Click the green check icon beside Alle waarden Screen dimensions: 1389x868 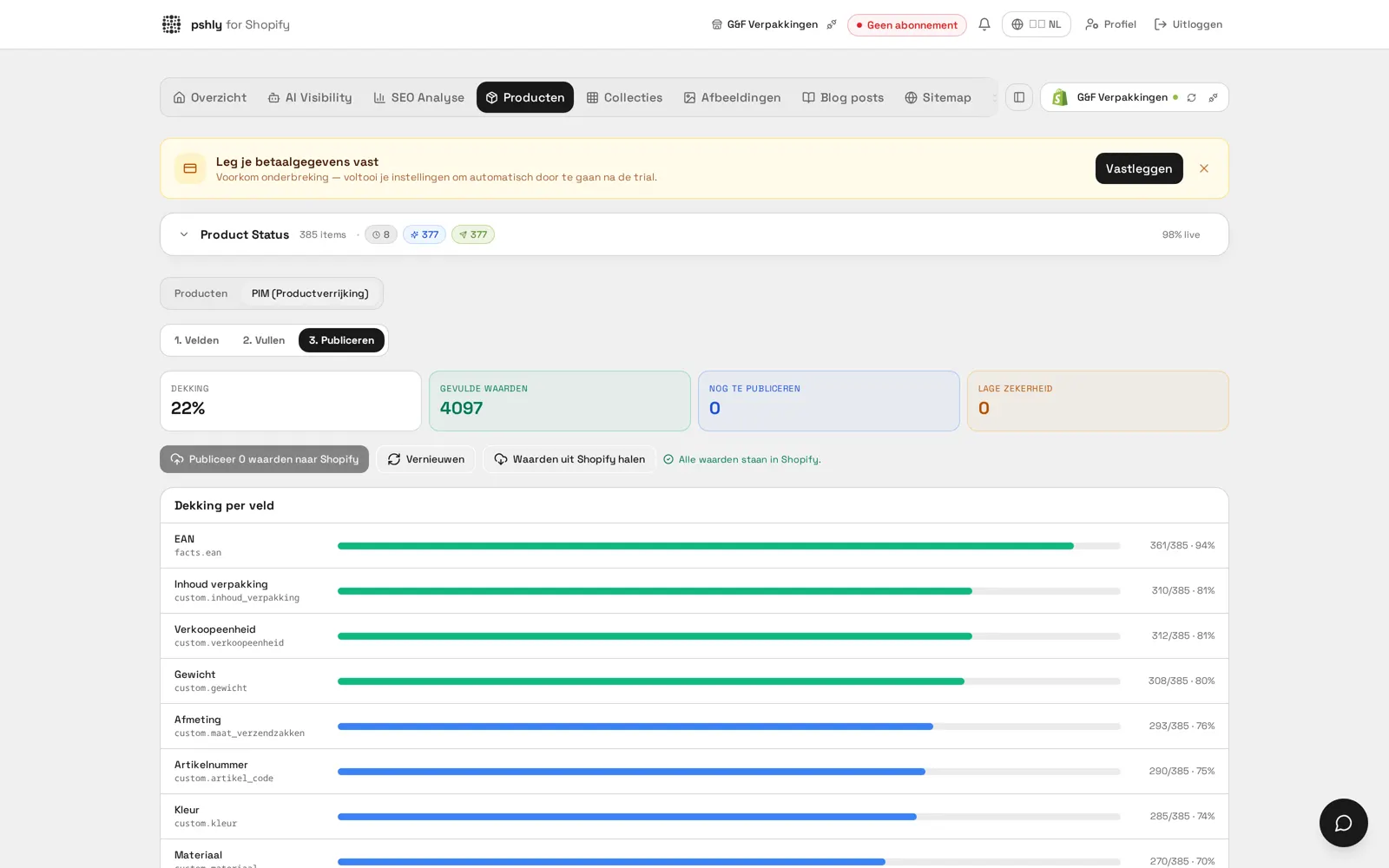[668, 459]
